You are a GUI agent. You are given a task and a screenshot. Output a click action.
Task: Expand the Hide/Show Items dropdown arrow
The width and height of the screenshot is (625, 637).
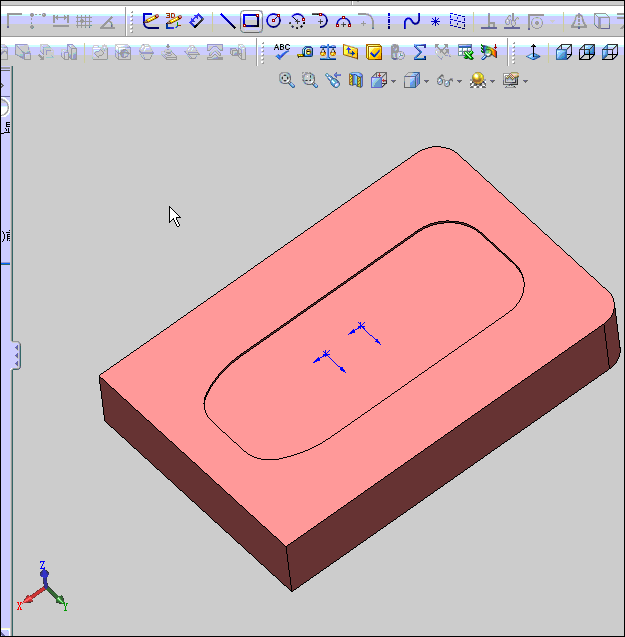(459, 82)
